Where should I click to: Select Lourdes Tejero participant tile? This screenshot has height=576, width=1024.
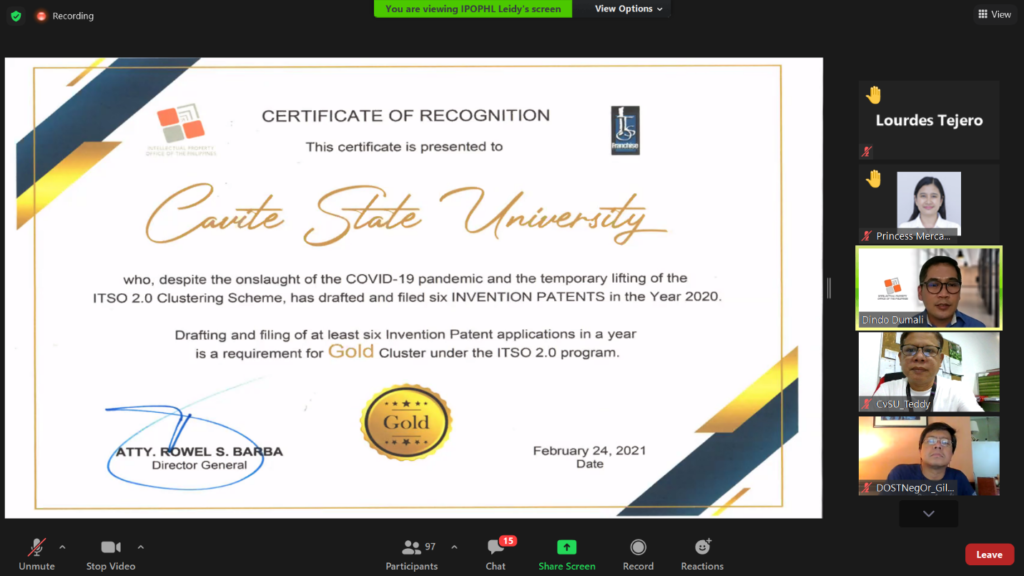pos(929,120)
